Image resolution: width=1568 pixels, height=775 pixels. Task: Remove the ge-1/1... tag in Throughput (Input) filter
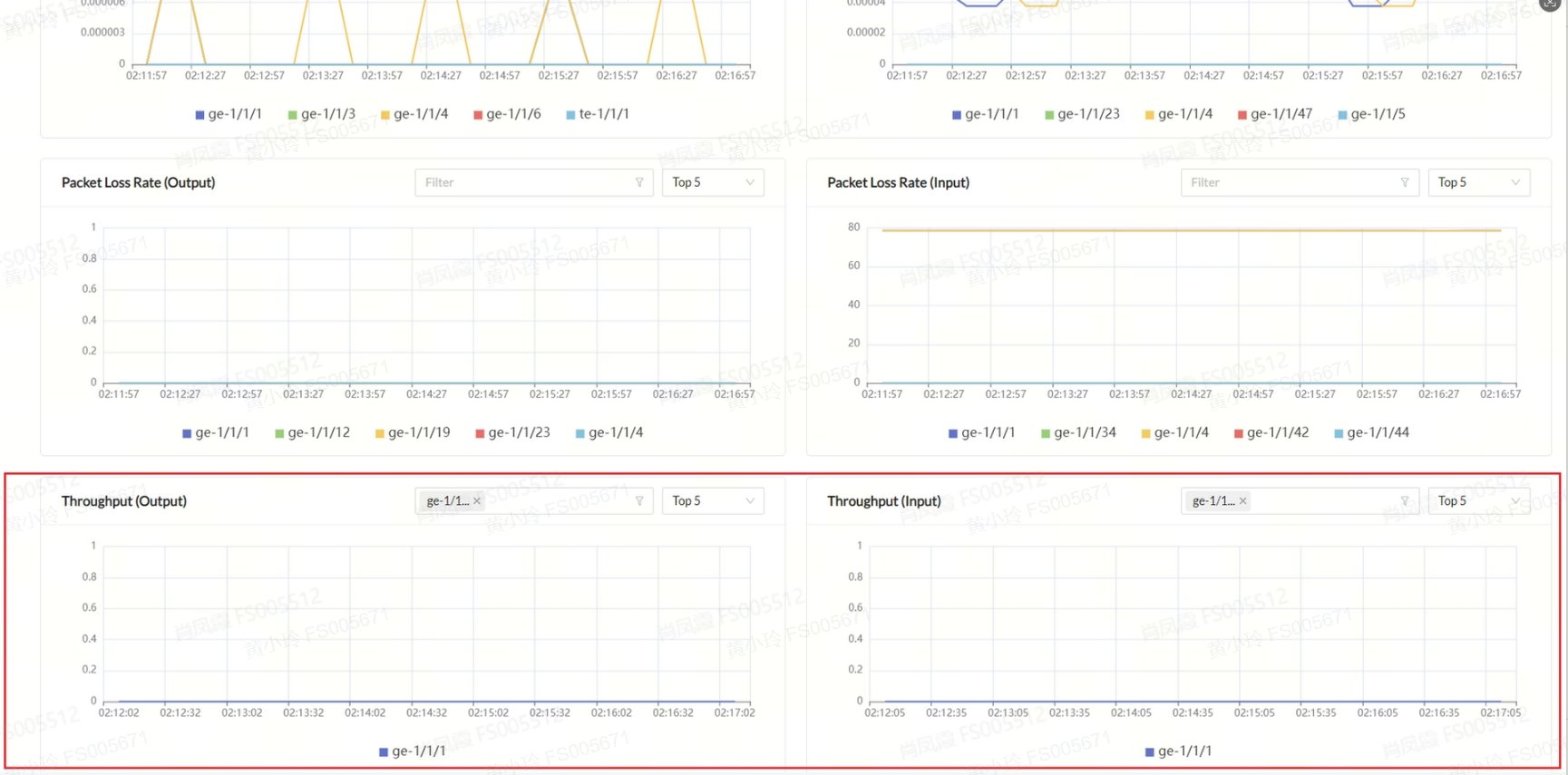[1243, 501]
